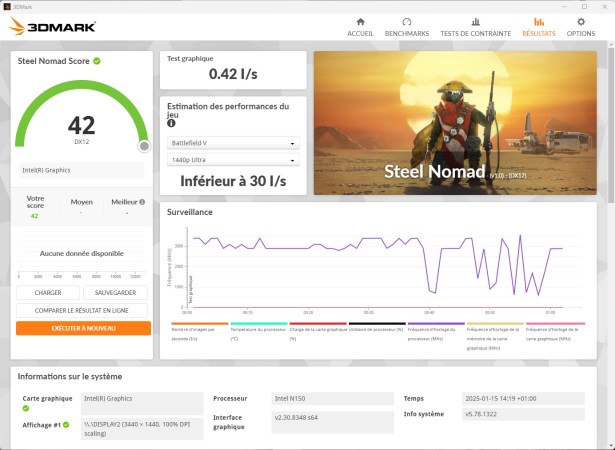615x450 pixels.
Task: Click the Sauvegarder button
Action: 115,293
